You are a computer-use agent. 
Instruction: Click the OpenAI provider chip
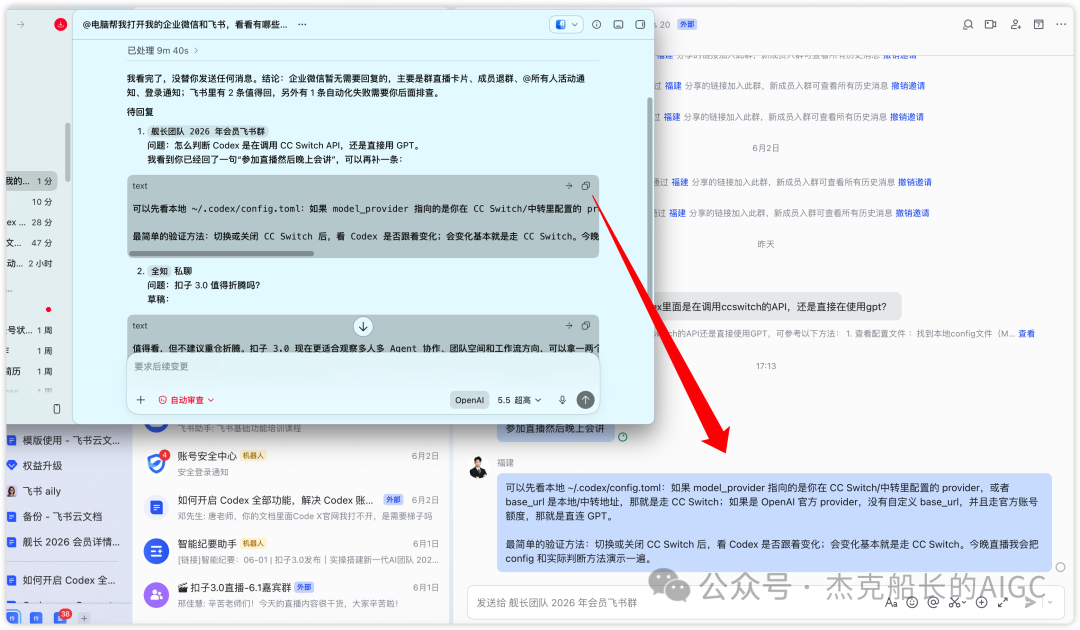pos(469,400)
